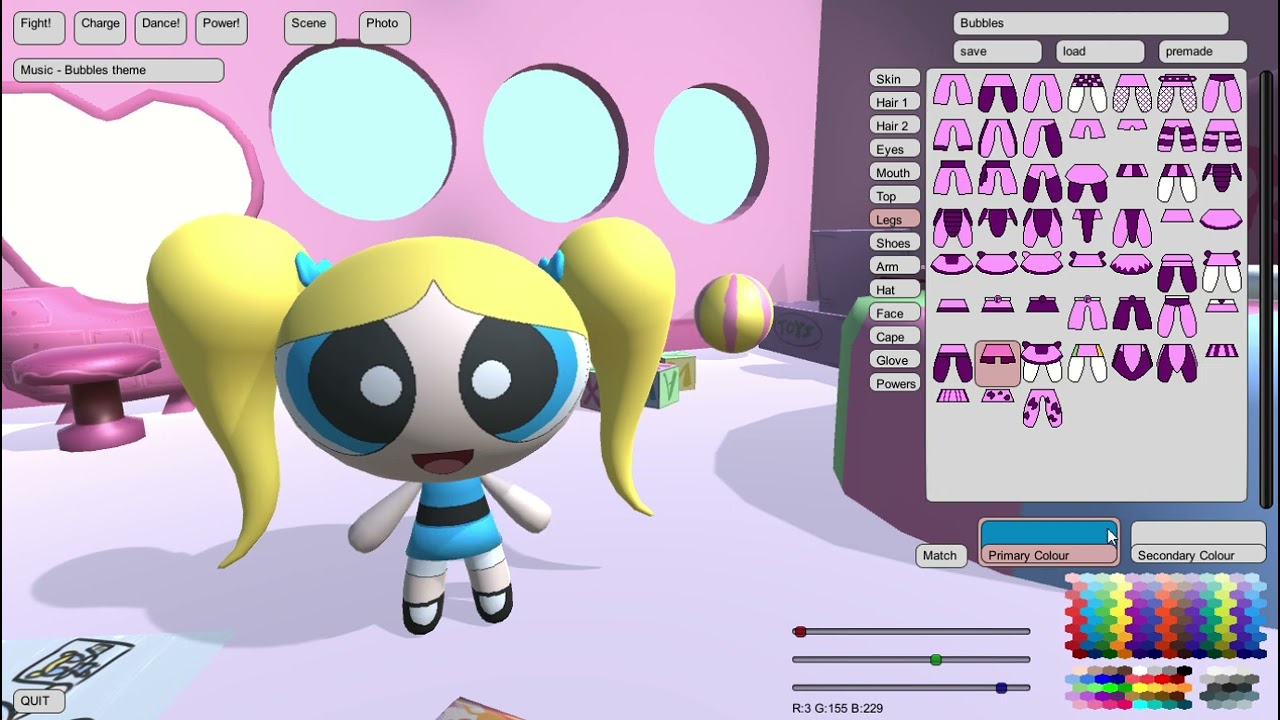Pick the pure white swatch in lower palette
The width and height of the screenshot is (1280, 720).
coord(1140,670)
